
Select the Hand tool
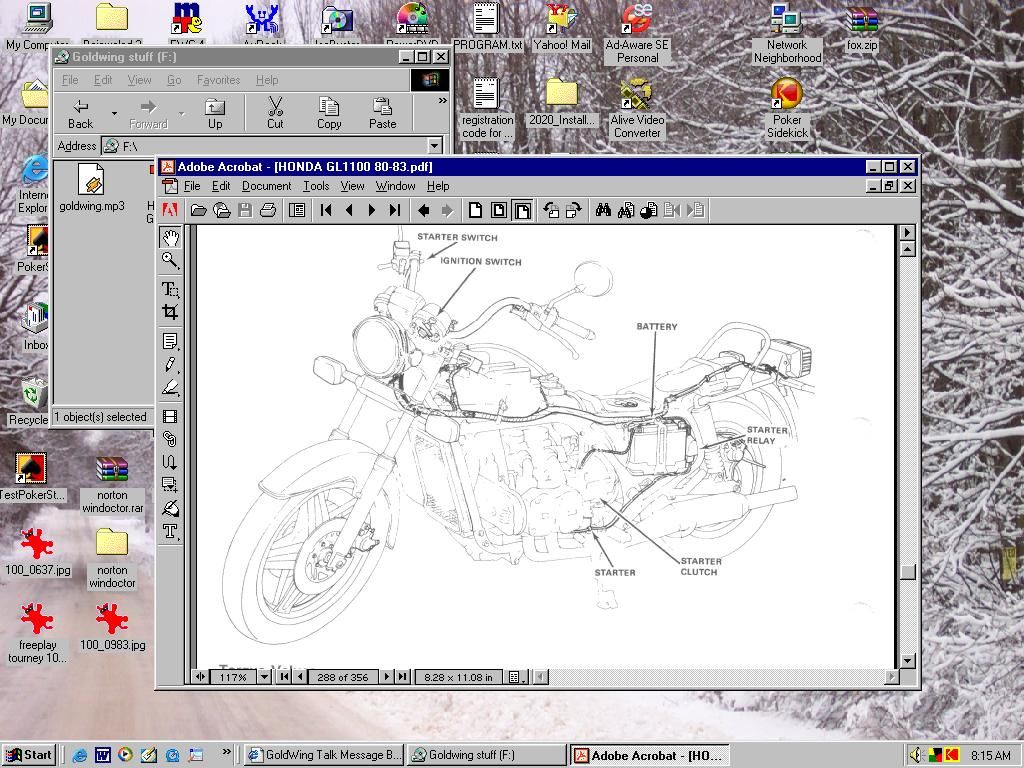point(170,238)
